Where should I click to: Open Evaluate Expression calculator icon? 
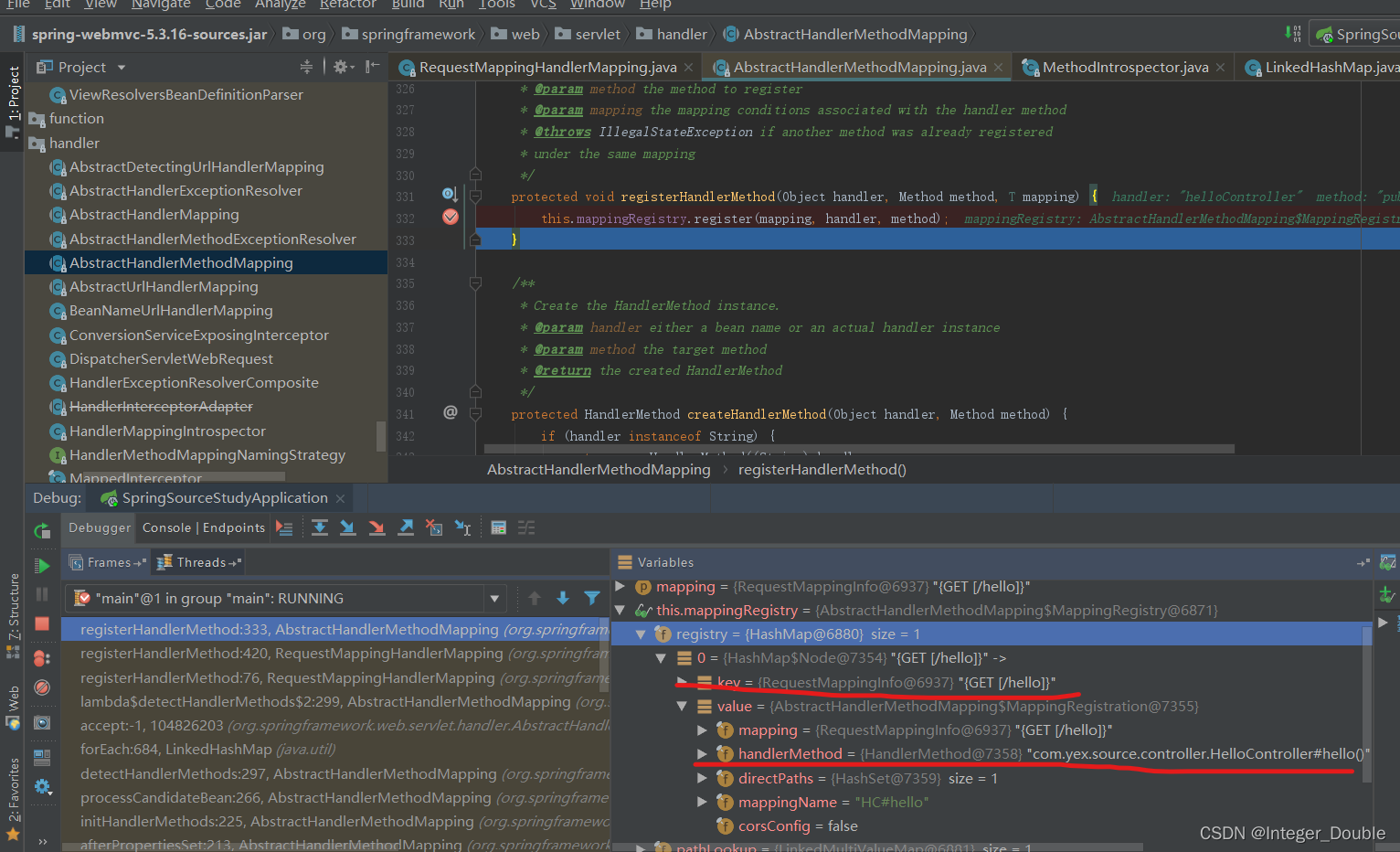pos(498,527)
